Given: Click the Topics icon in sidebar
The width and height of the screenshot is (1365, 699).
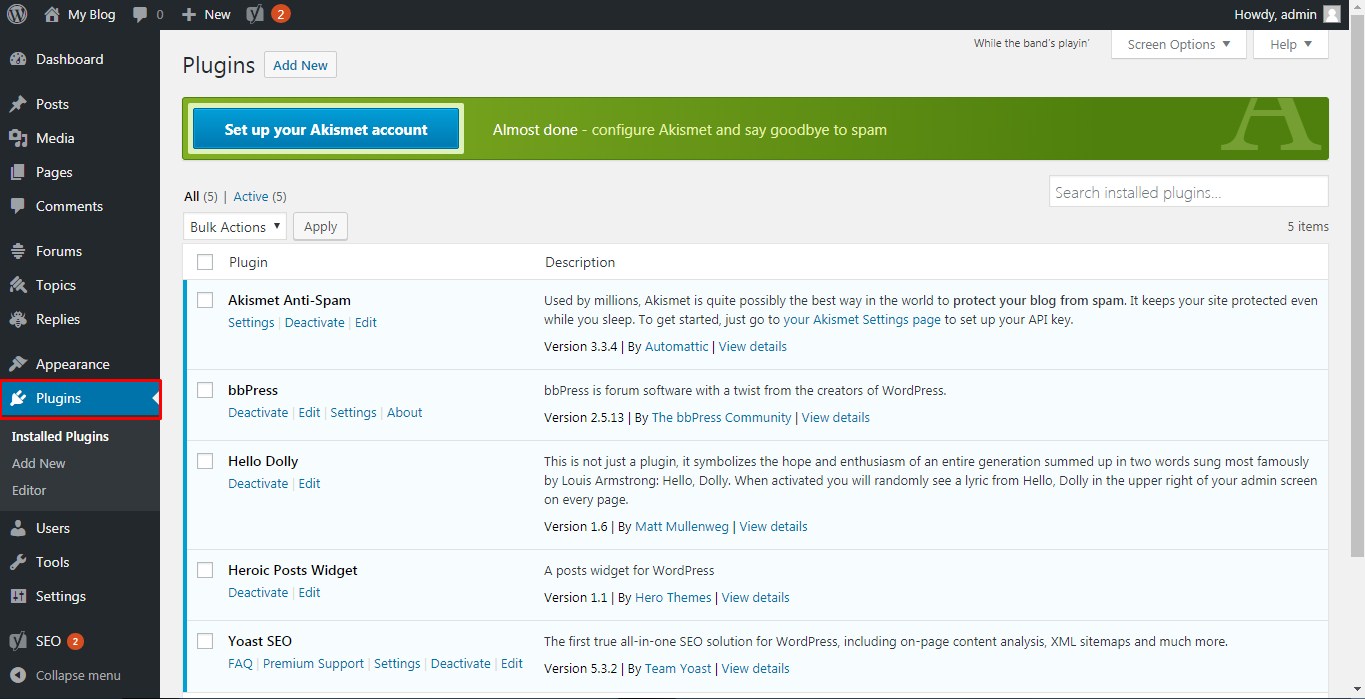Looking at the screenshot, I should point(18,285).
